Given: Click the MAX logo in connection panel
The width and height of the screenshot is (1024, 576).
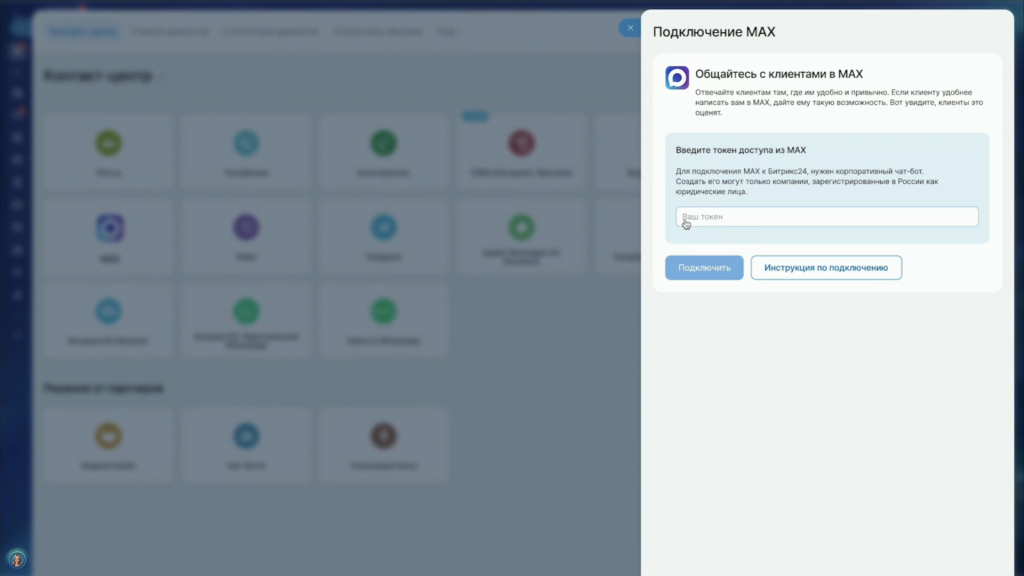Looking at the screenshot, I should pyautogui.click(x=677, y=78).
